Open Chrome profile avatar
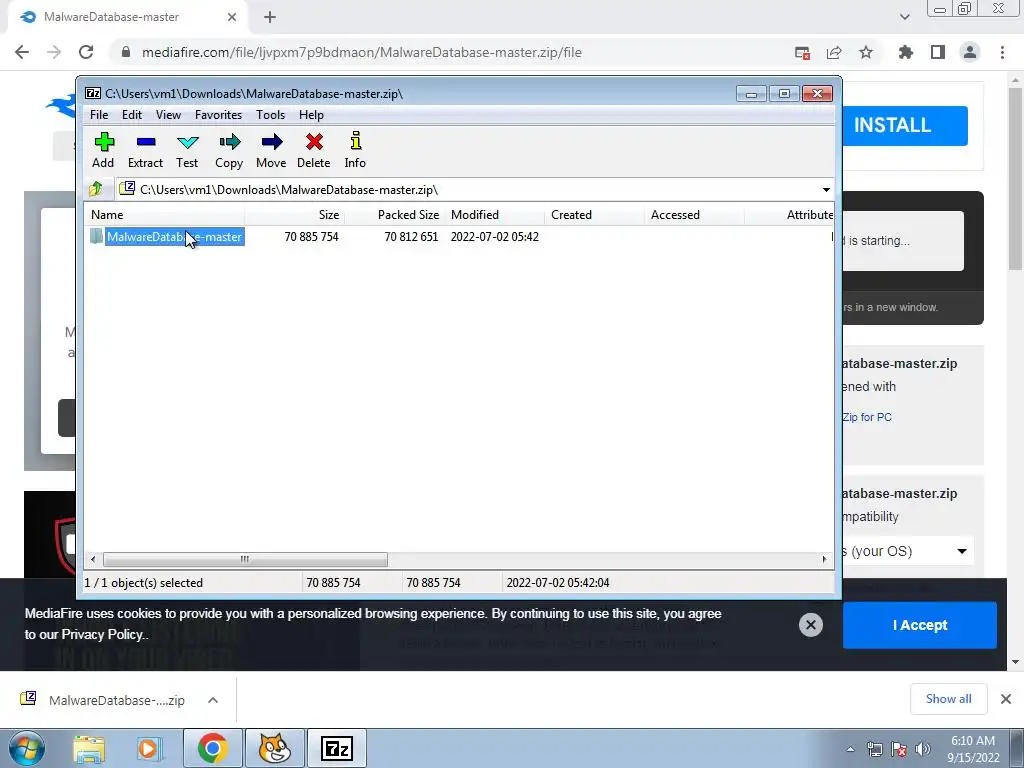 970,52
